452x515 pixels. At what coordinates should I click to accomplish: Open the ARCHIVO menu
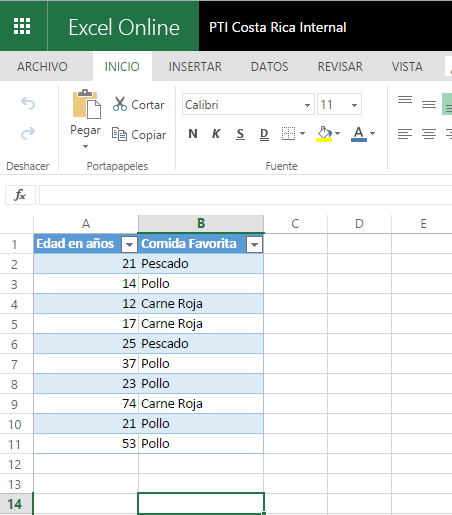coord(42,67)
